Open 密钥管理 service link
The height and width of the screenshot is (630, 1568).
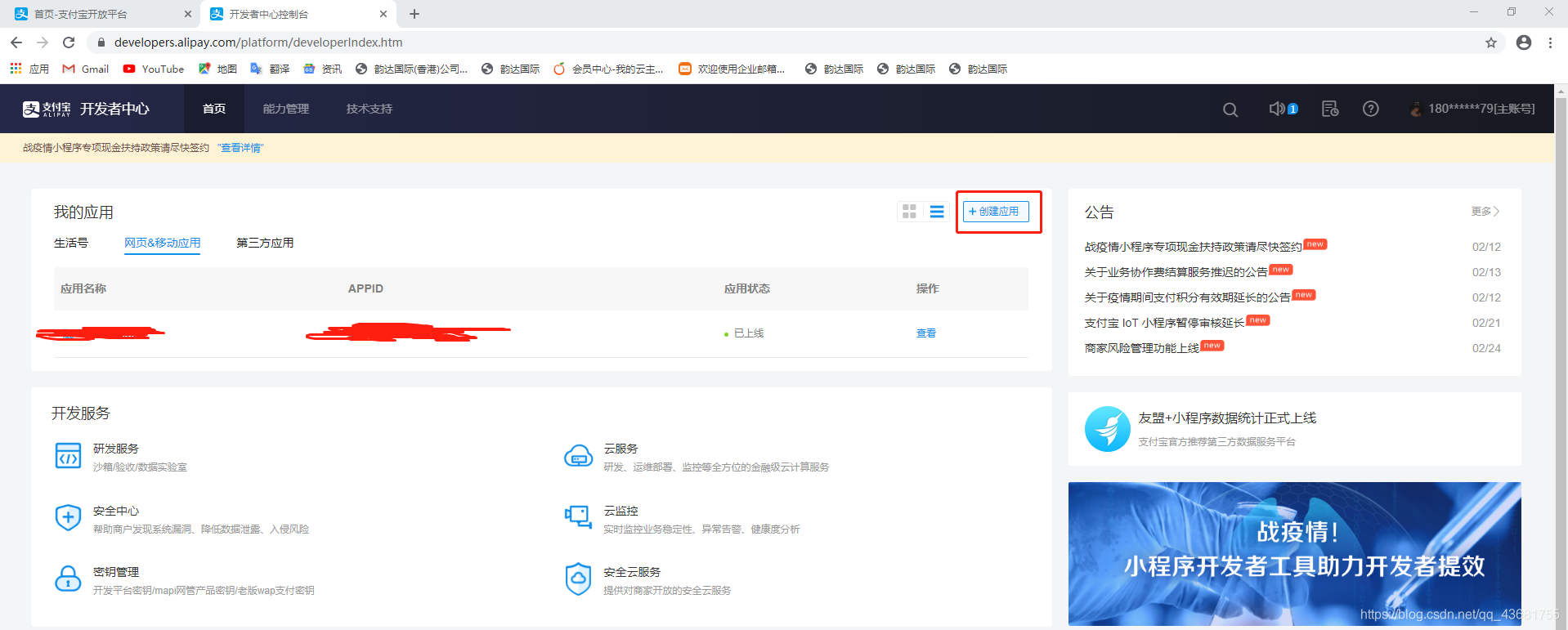pyautogui.click(x=116, y=572)
